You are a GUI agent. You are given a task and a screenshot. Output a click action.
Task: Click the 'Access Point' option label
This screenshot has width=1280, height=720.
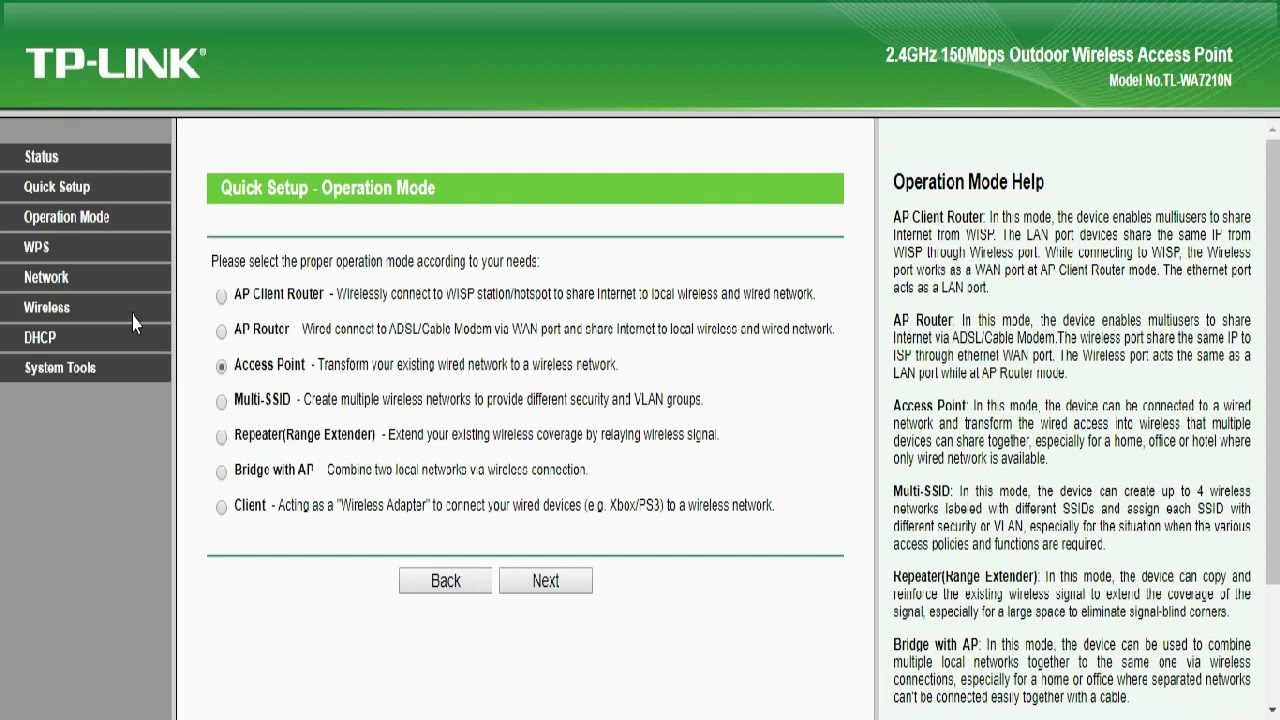(269, 364)
